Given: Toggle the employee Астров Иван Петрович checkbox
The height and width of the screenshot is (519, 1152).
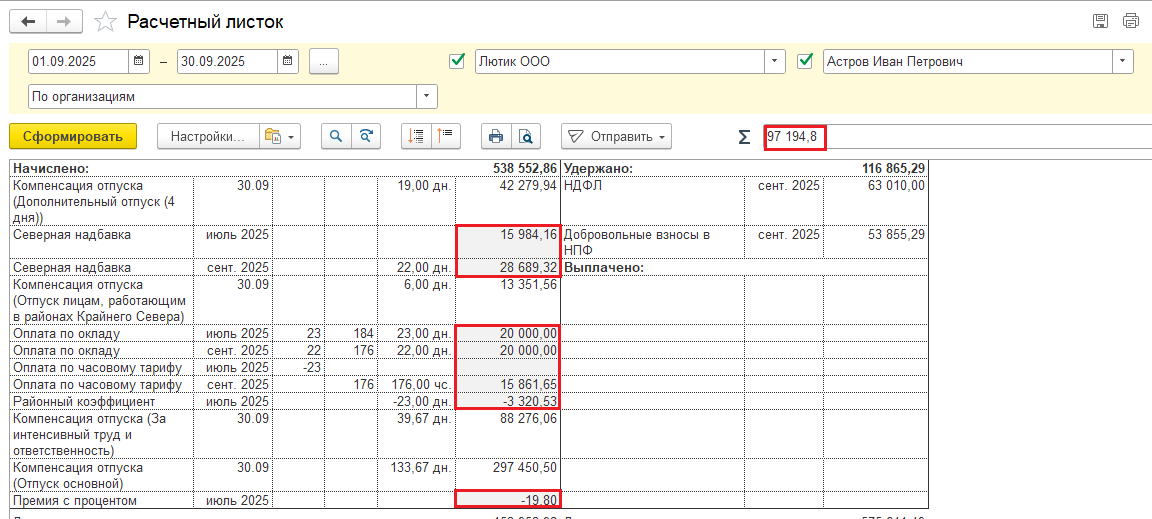Looking at the screenshot, I should [x=806, y=62].
